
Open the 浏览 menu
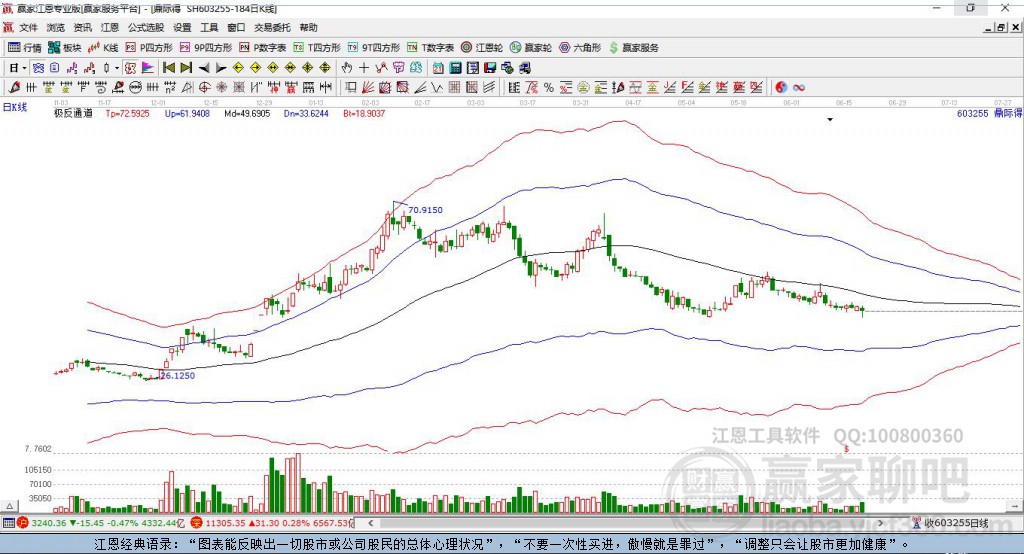tap(56, 27)
